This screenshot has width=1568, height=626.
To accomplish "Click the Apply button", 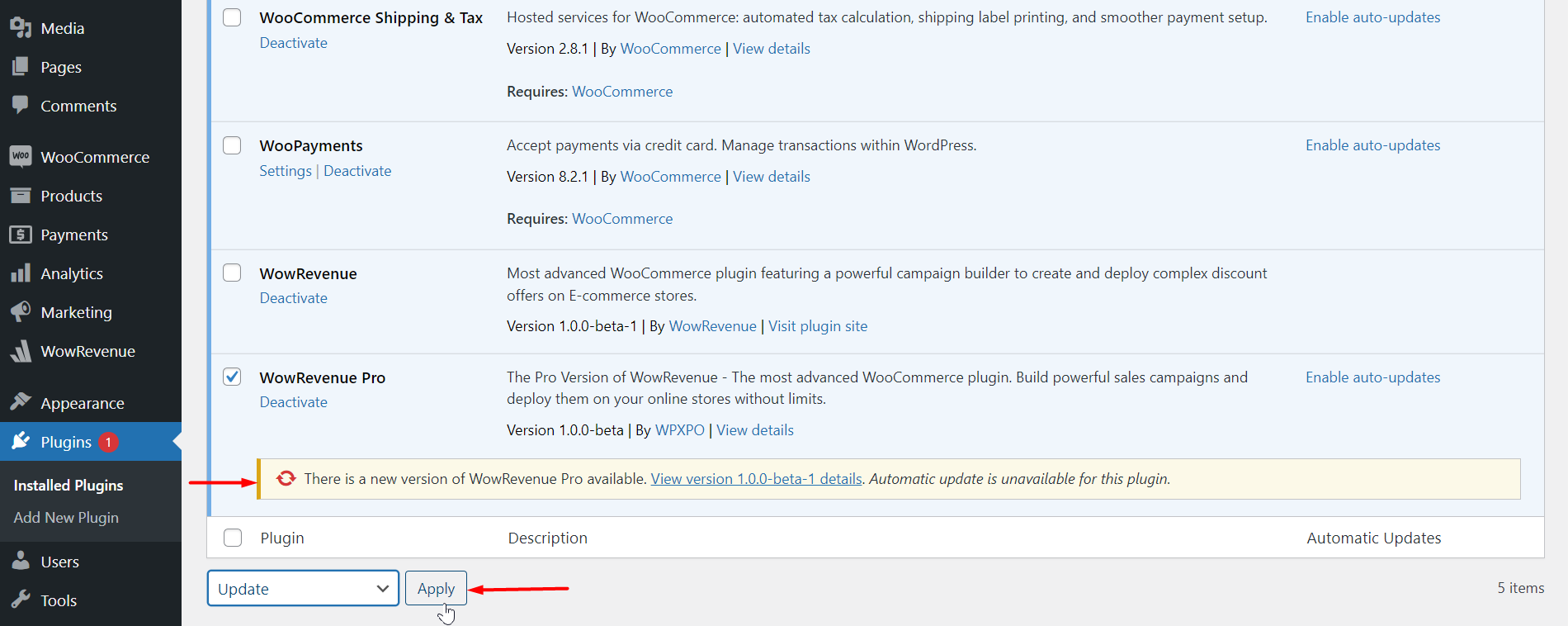I will pyautogui.click(x=436, y=588).
